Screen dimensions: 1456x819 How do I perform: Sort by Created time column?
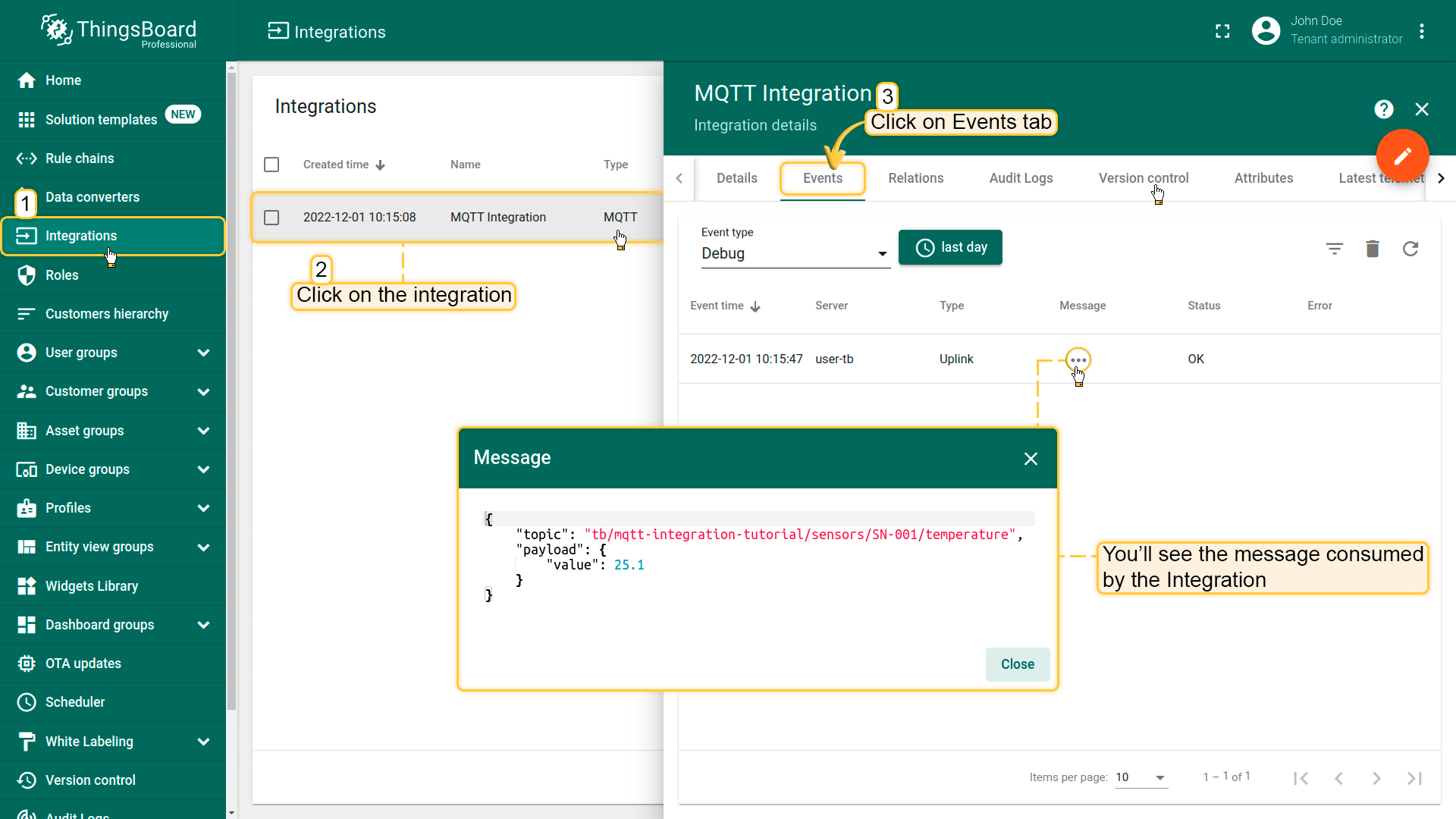pos(344,165)
